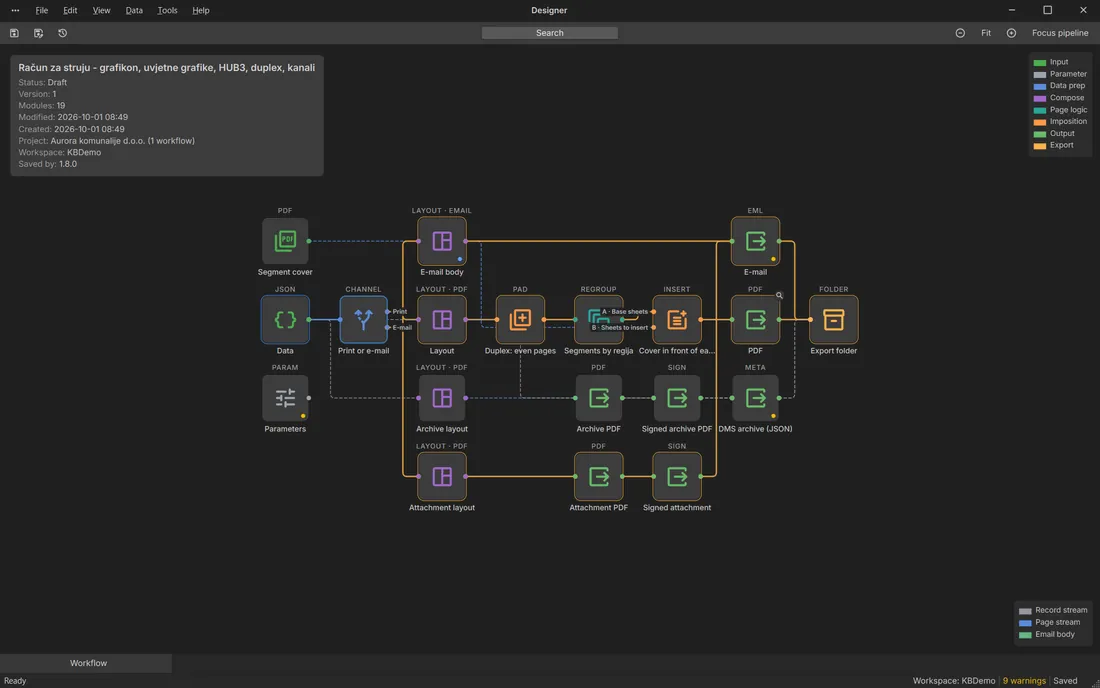Select the Archive layout node
Image resolution: width=1100 pixels, height=688 pixels.
[x=442, y=398]
